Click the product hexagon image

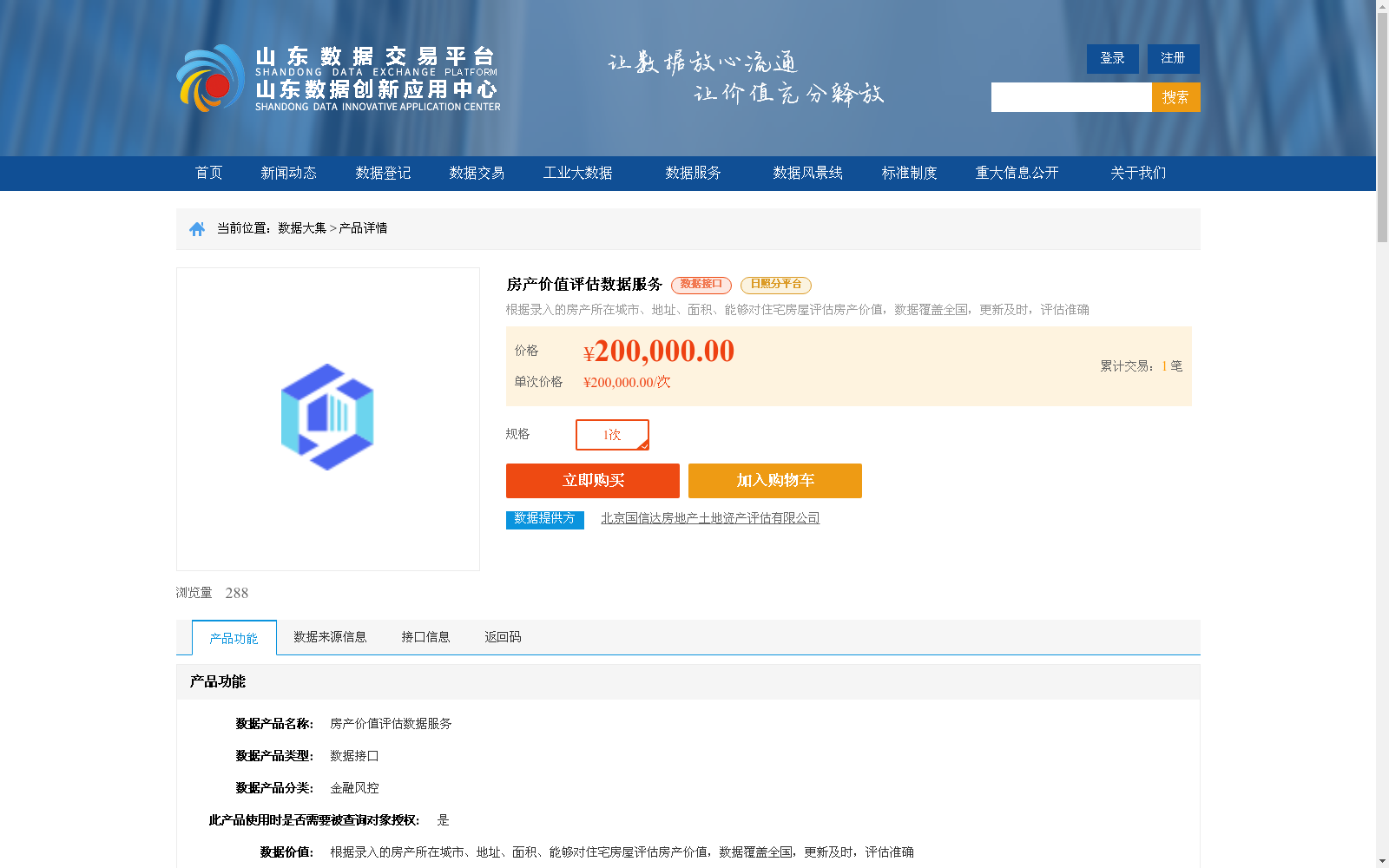point(327,418)
